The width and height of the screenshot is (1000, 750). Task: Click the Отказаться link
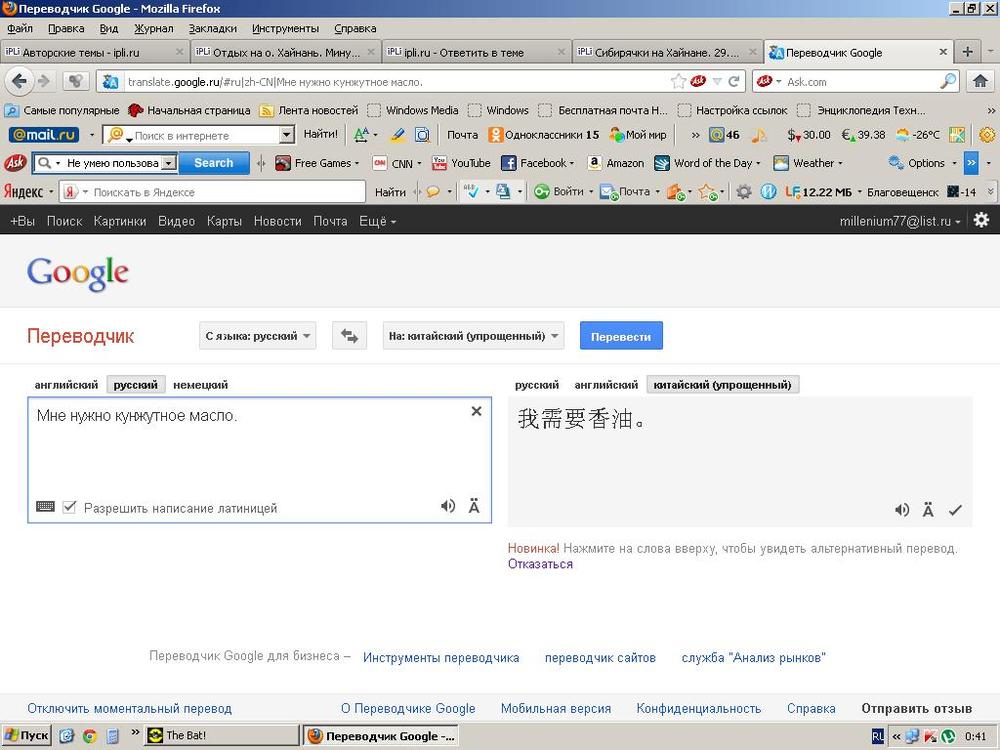point(540,564)
